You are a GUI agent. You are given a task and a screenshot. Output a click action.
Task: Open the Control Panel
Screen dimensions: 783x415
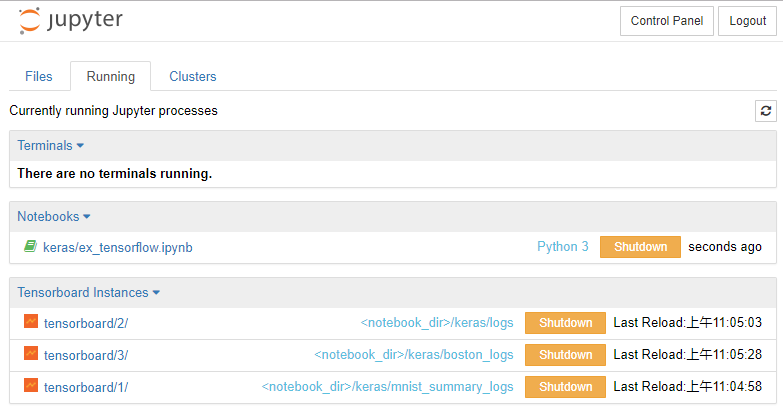click(667, 21)
